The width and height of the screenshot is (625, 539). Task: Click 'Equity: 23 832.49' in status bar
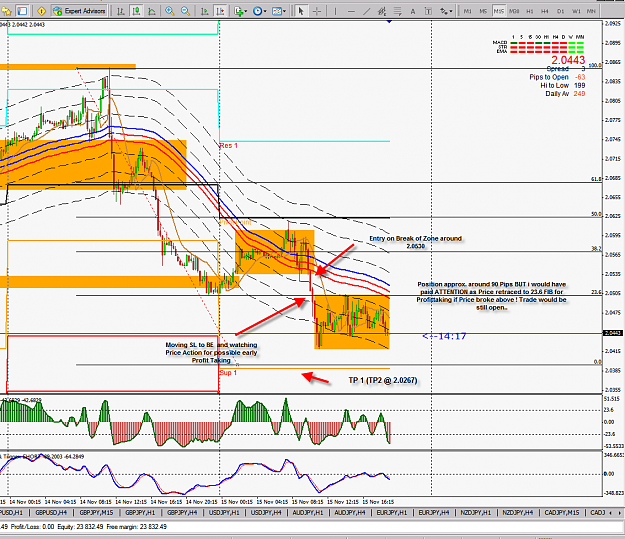point(79,527)
